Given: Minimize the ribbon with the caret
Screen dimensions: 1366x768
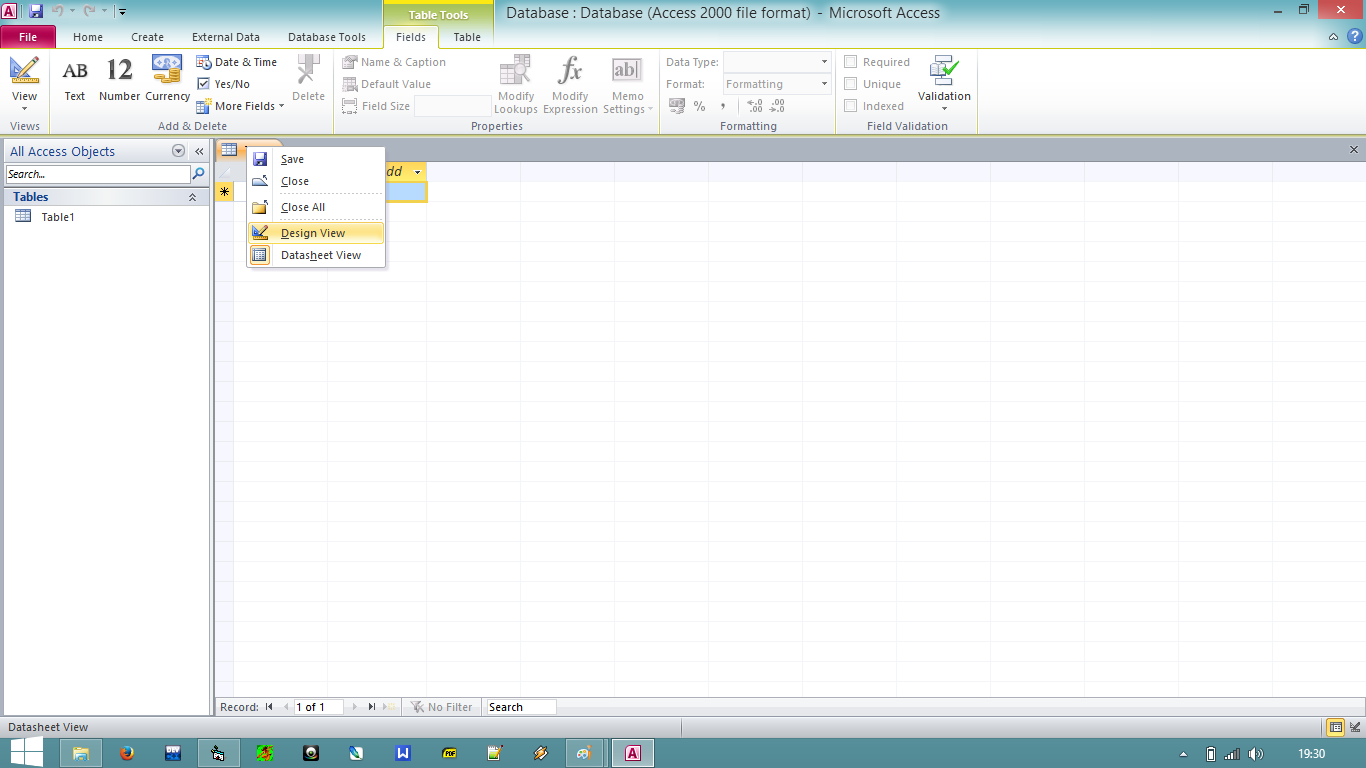Looking at the screenshot, I should pyautogui.click(x=1335, y=37).
